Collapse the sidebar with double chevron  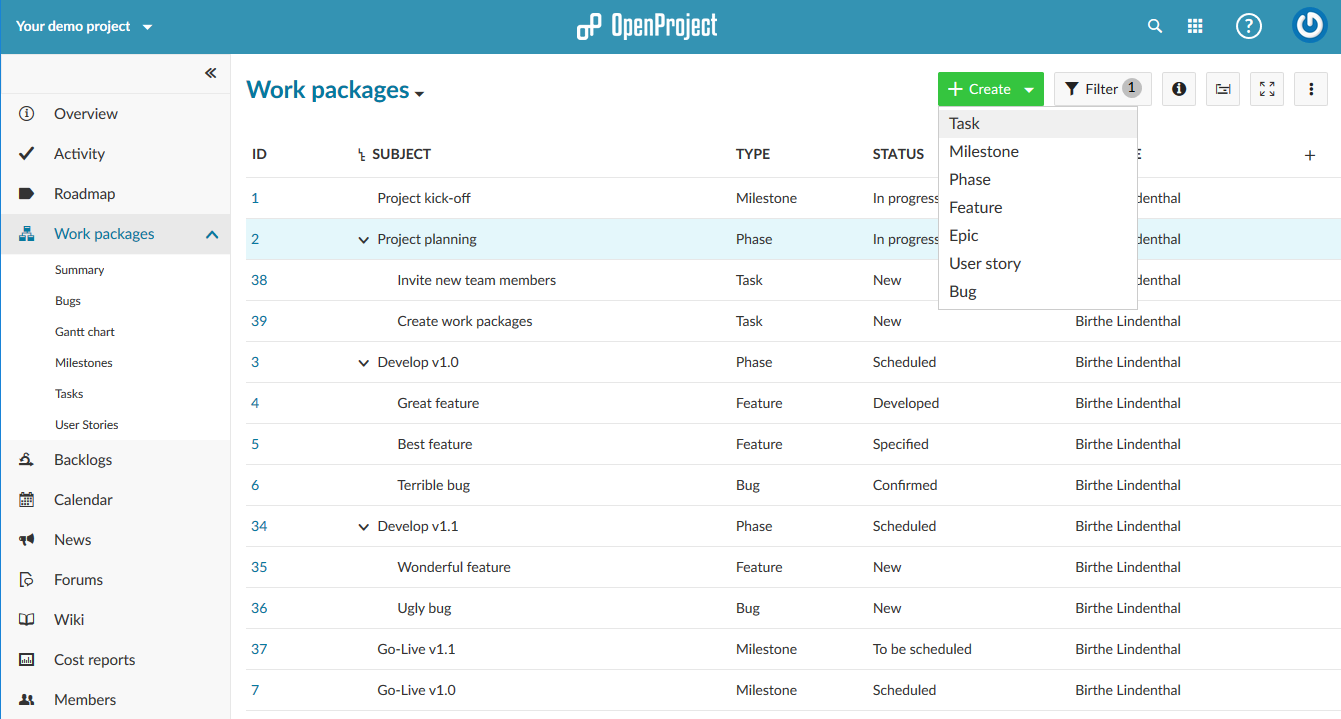tap(210, 73)
